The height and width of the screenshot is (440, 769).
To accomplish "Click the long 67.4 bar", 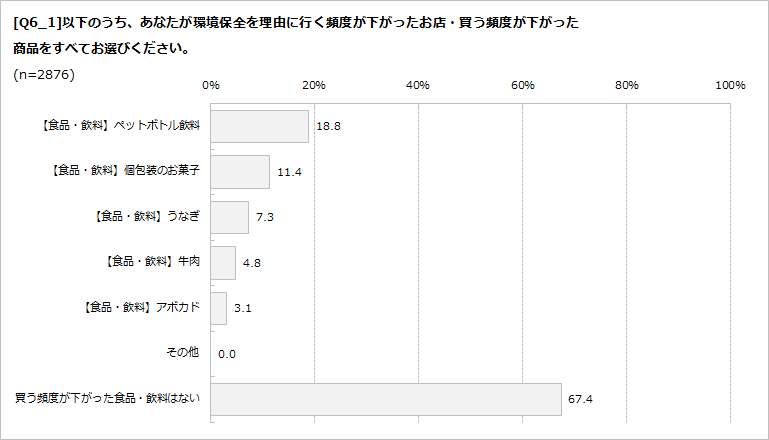I will [386, 399].
